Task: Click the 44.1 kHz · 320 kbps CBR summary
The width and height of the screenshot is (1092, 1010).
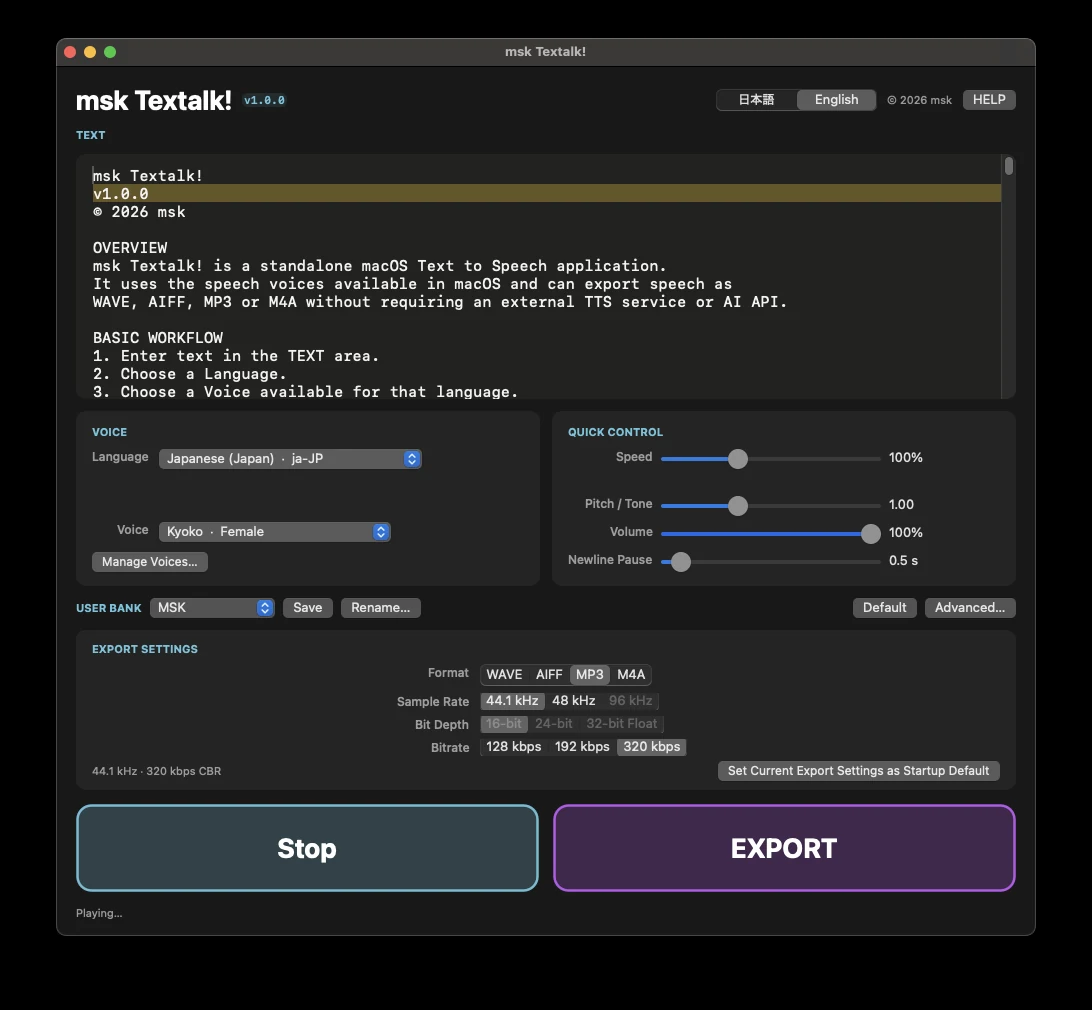Action: (157, 771)
